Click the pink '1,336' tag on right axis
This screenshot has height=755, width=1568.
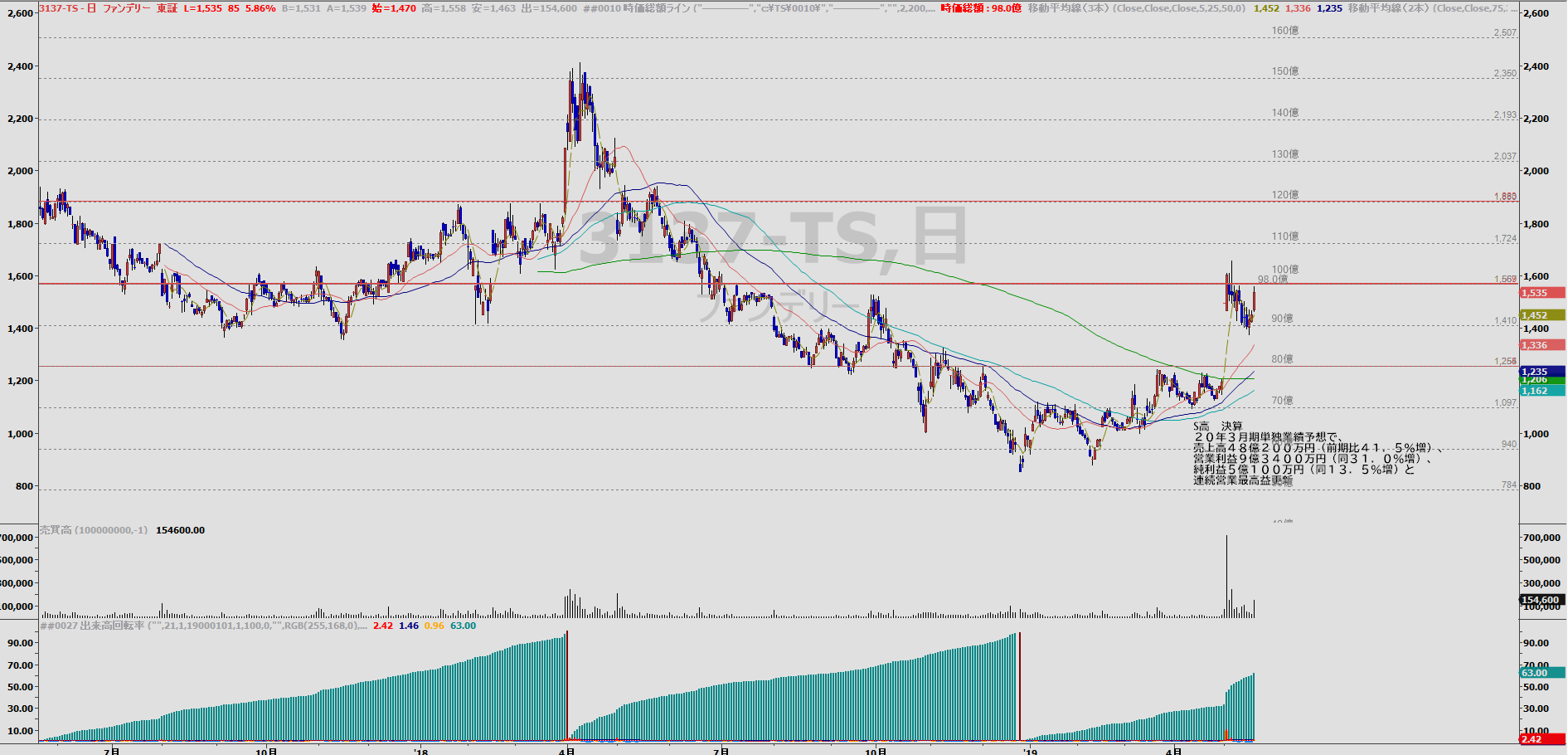pos(1541,345)
